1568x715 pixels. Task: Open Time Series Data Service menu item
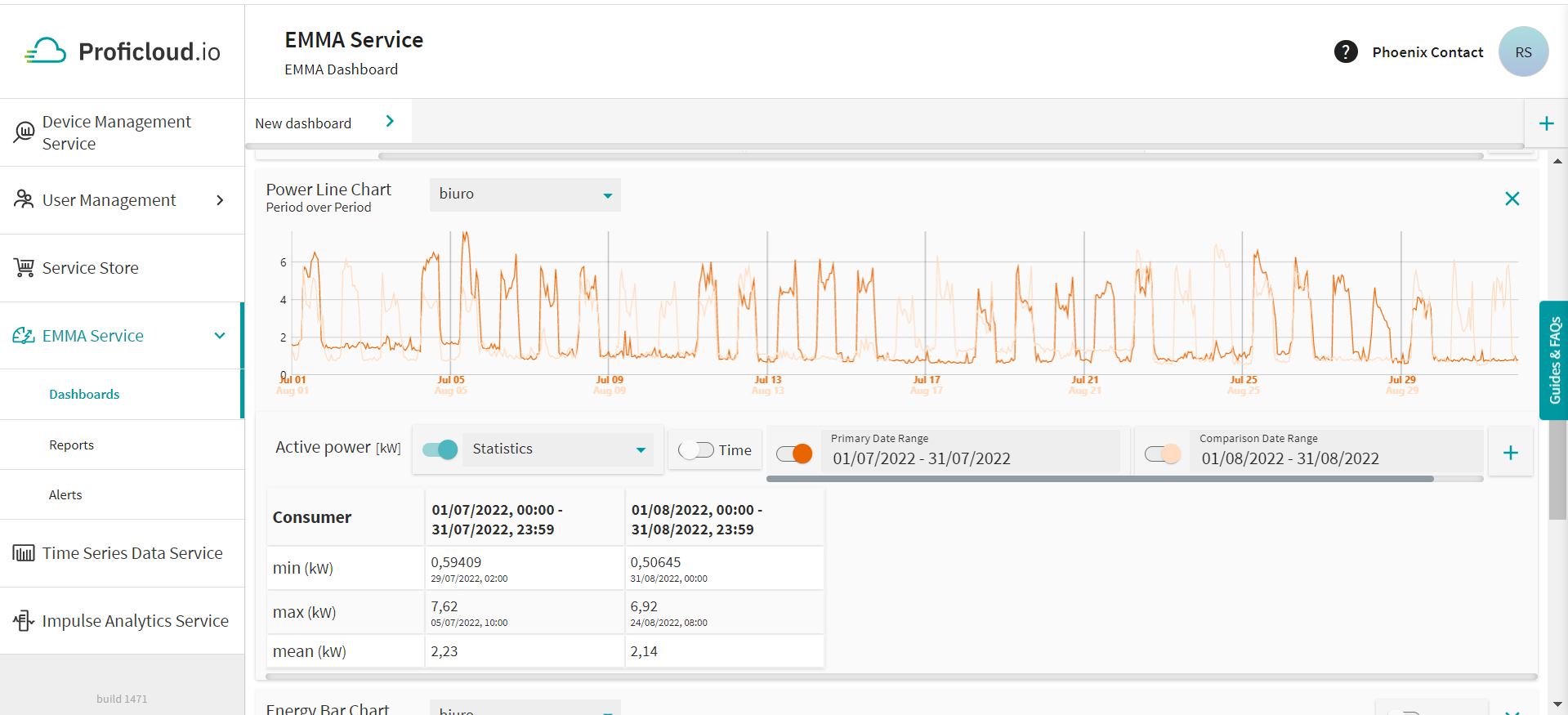[122, 553]
